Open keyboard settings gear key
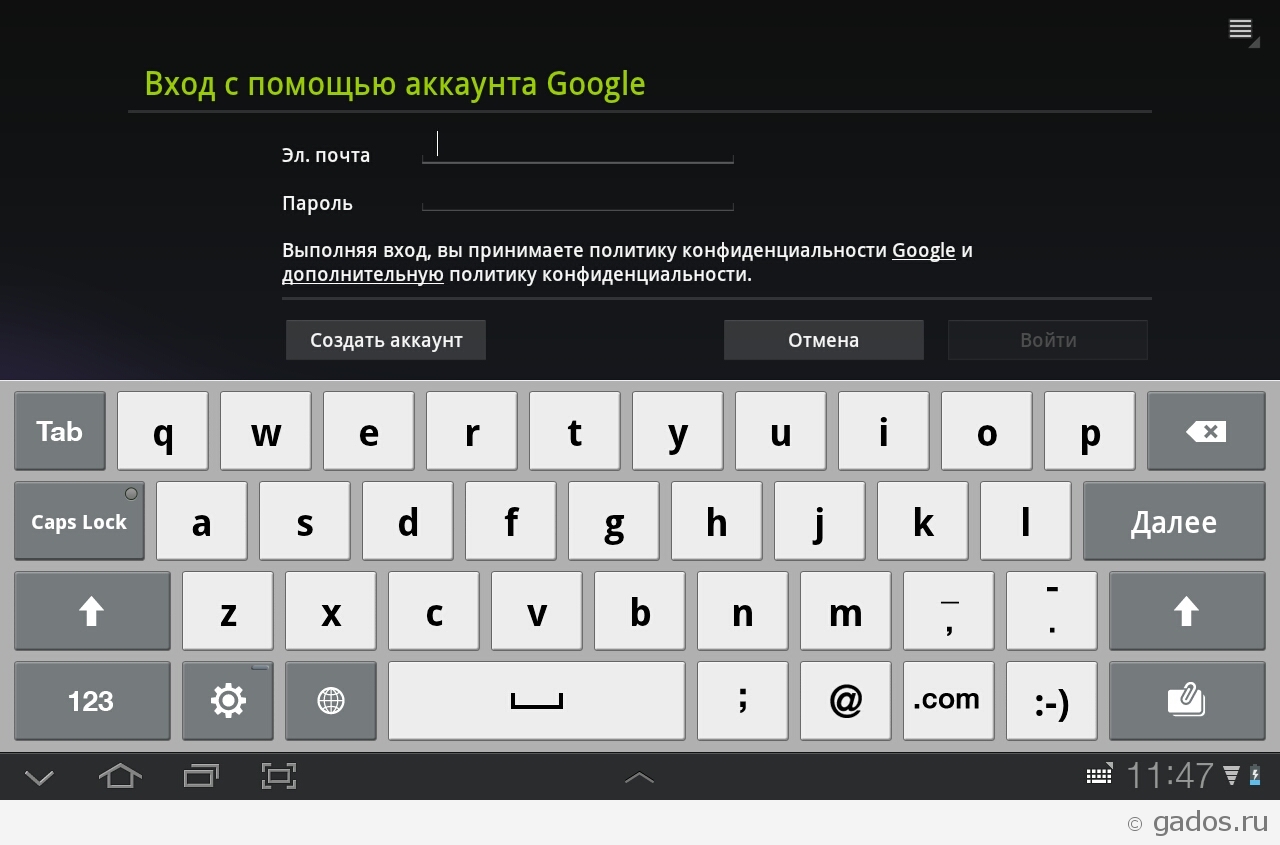Screen dimensions: 1280x845 228,701
